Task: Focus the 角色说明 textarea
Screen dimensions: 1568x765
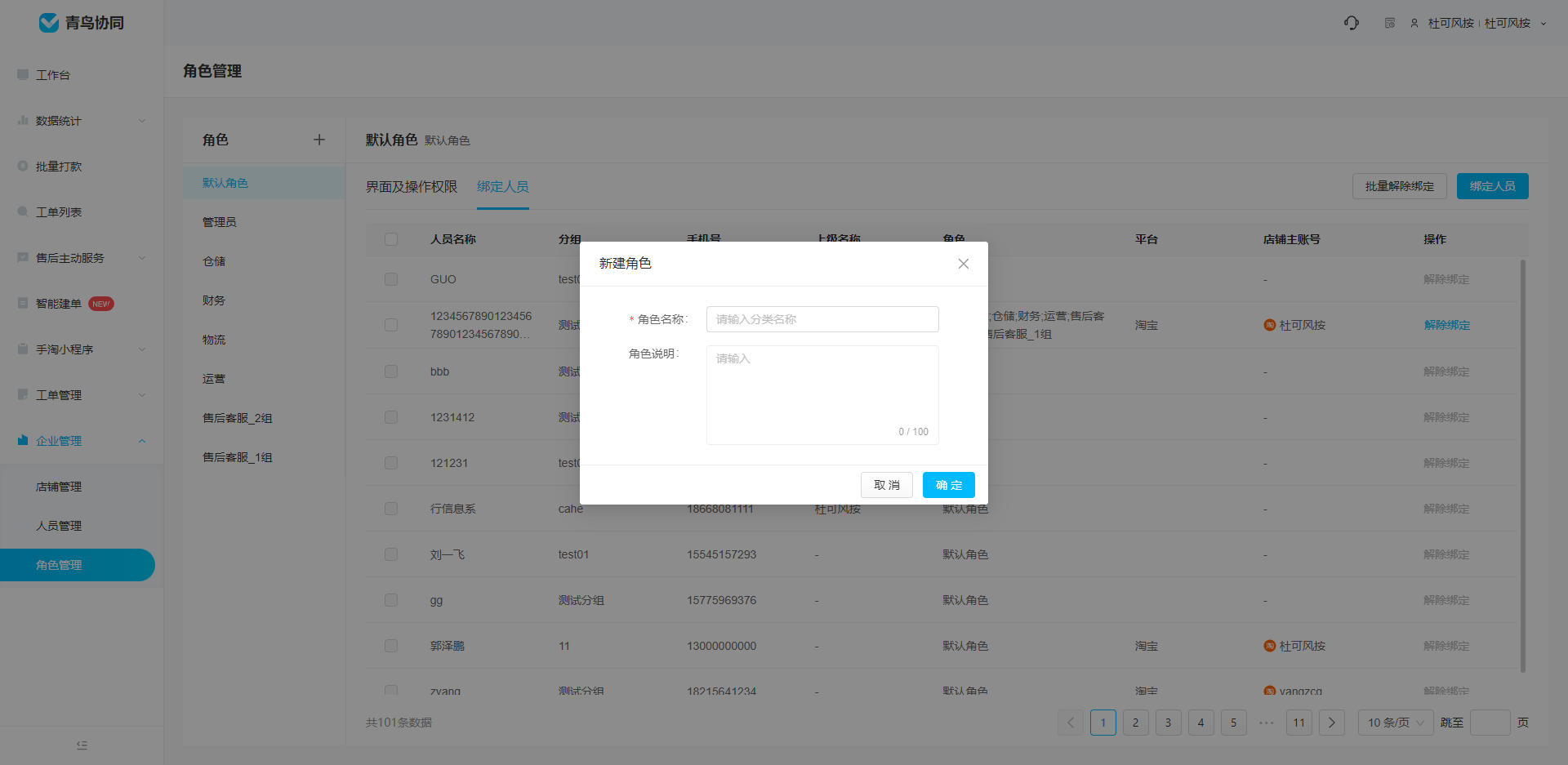Action: click(x=822, y=395)
